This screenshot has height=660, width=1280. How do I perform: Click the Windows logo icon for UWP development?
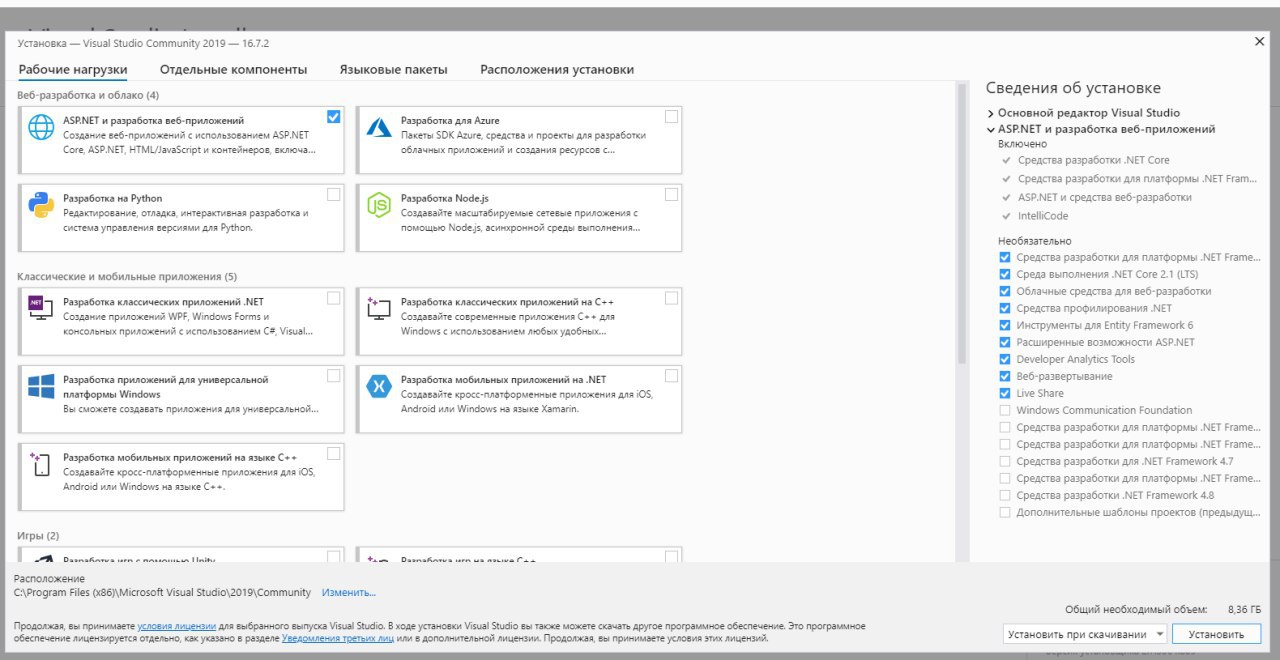pos(41,386)
